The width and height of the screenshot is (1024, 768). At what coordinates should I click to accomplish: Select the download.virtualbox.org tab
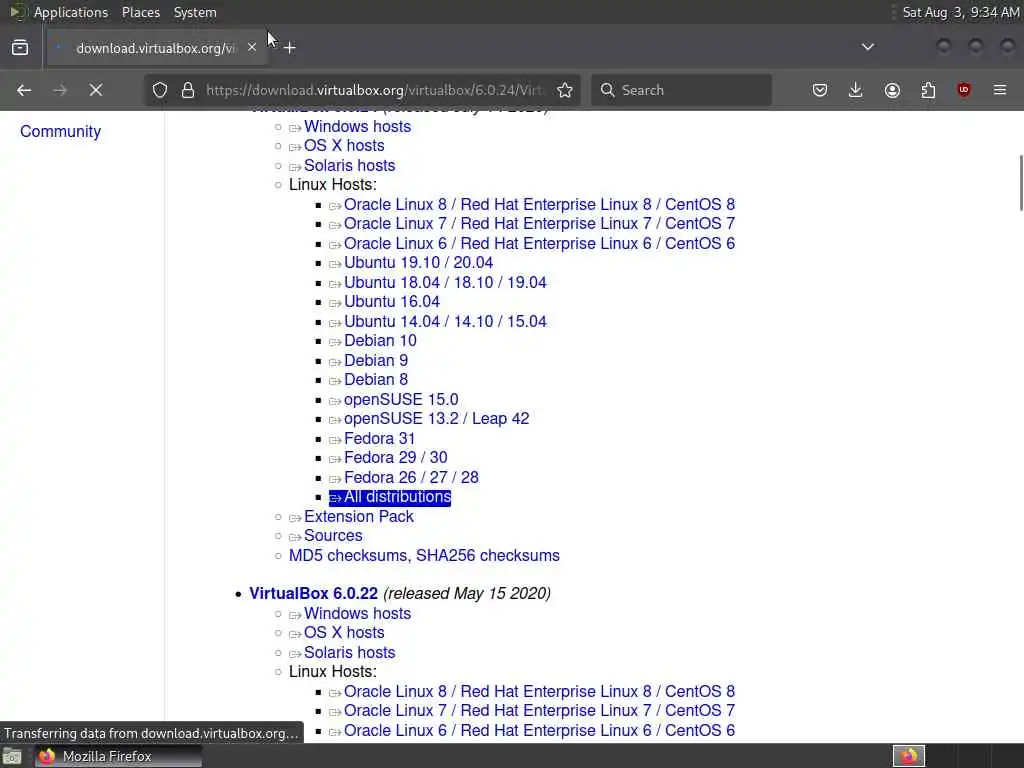tap(155, 48)
